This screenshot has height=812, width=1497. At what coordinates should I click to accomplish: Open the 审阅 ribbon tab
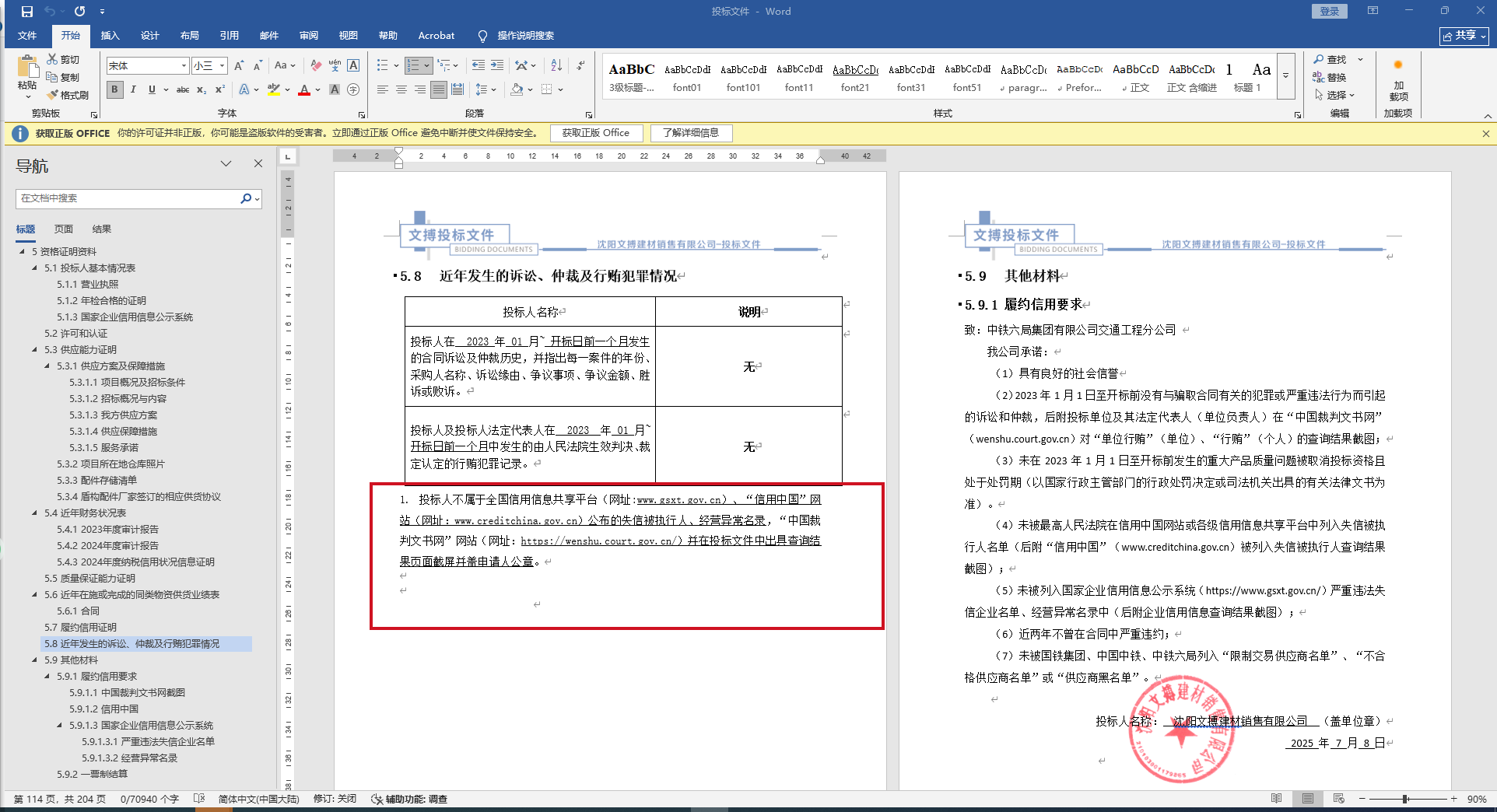pos(308,36)
